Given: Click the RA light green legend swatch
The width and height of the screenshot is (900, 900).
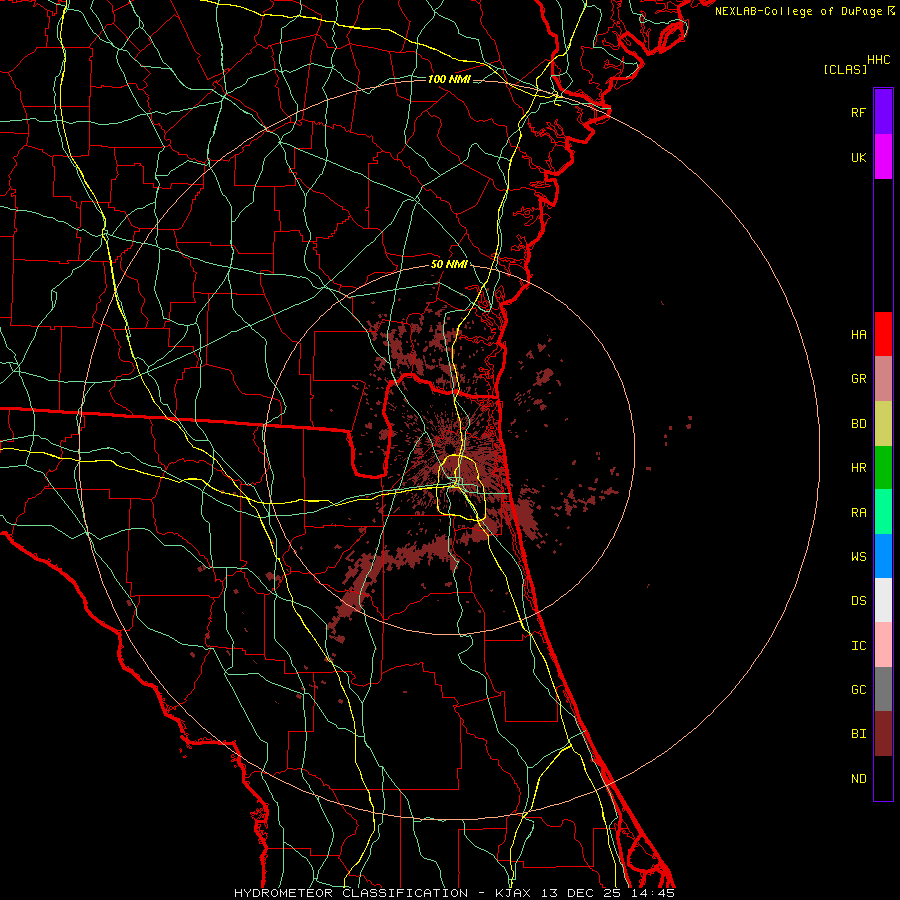Looking at the screenshot, I should [883, 512].
